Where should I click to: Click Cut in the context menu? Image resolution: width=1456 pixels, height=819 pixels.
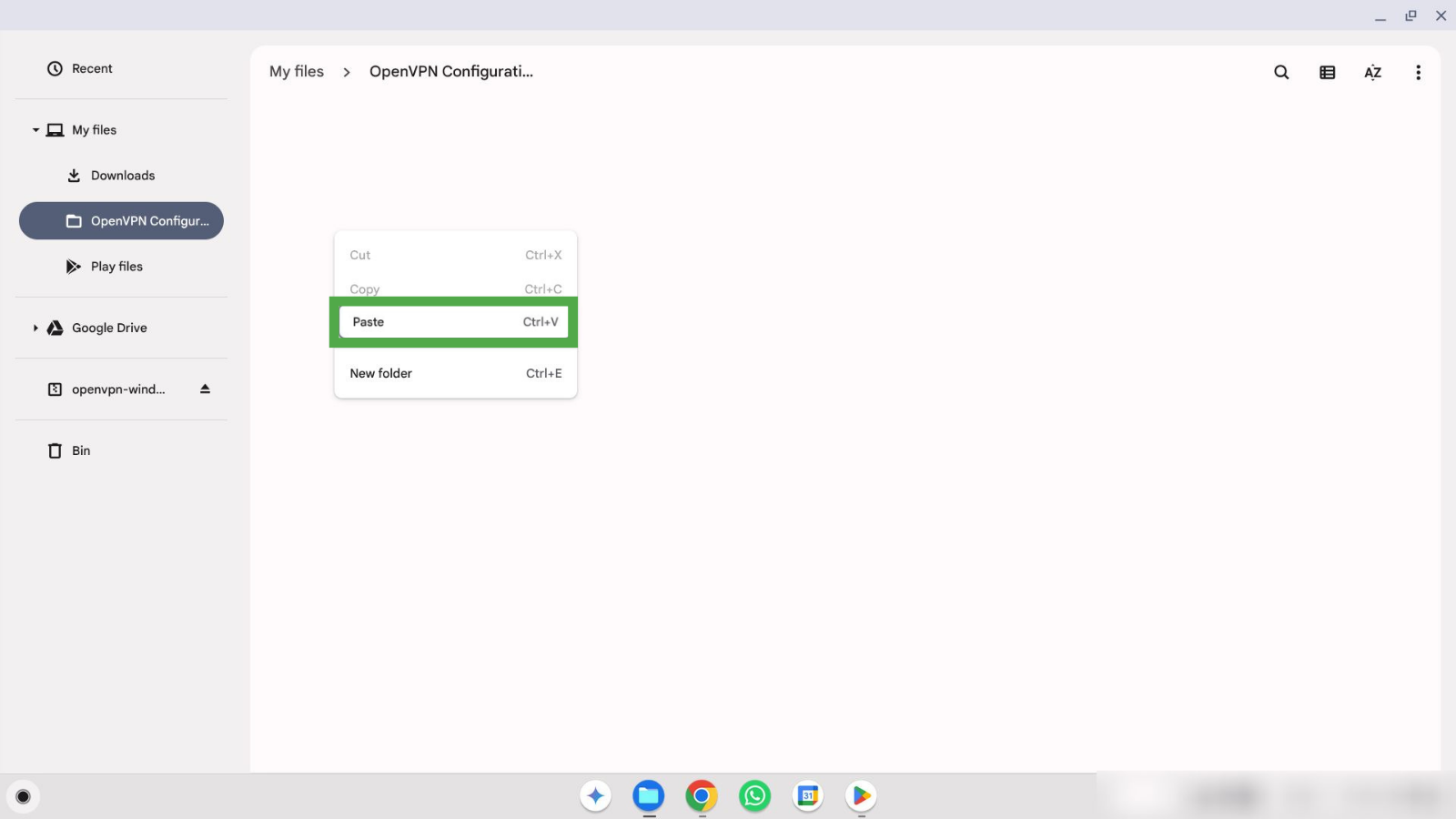click(x=455, y=255)
